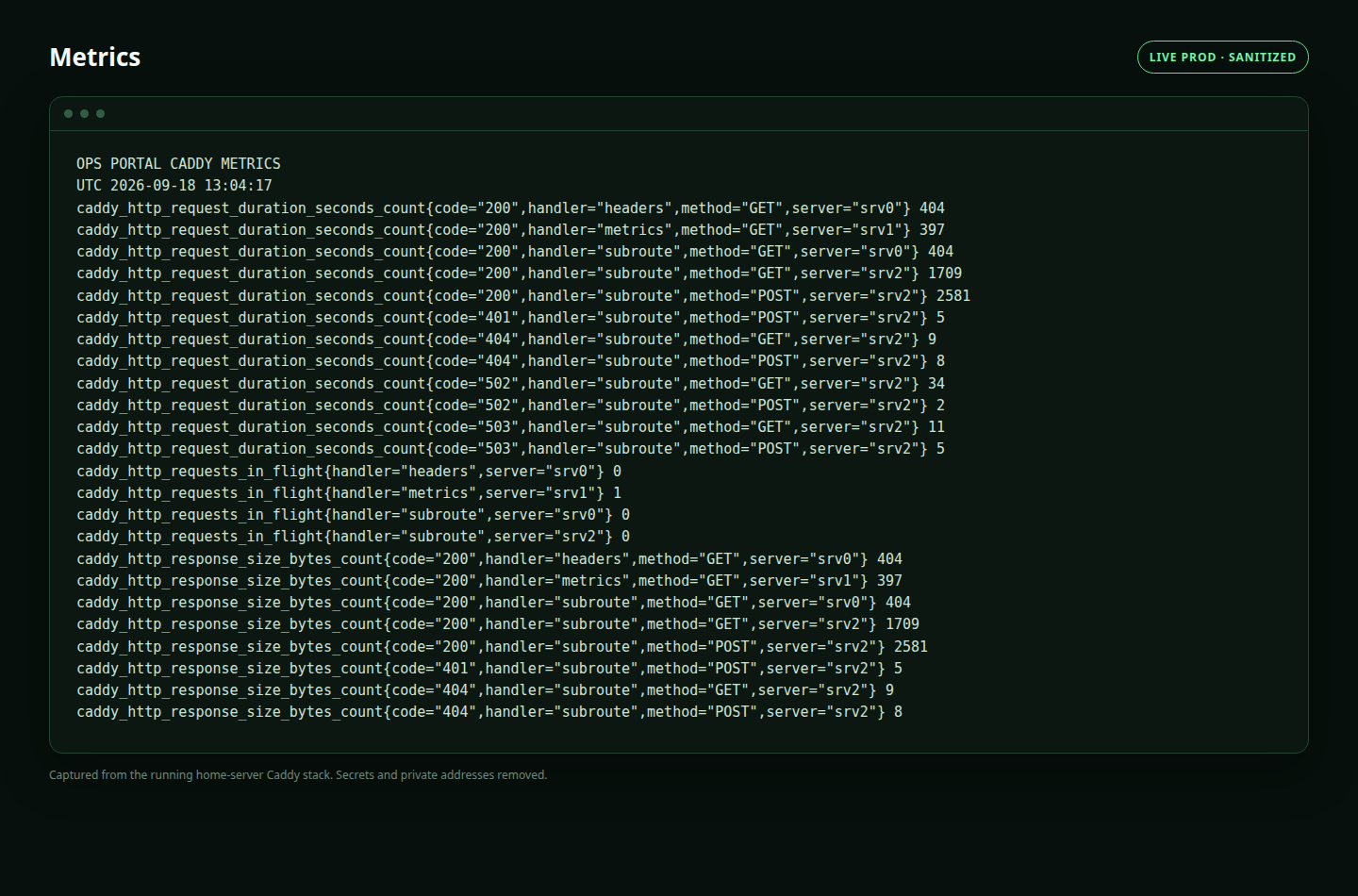
Task: Click response_size_bytes_count 200 GET srv2 value 1709
Action: point(498,624)
